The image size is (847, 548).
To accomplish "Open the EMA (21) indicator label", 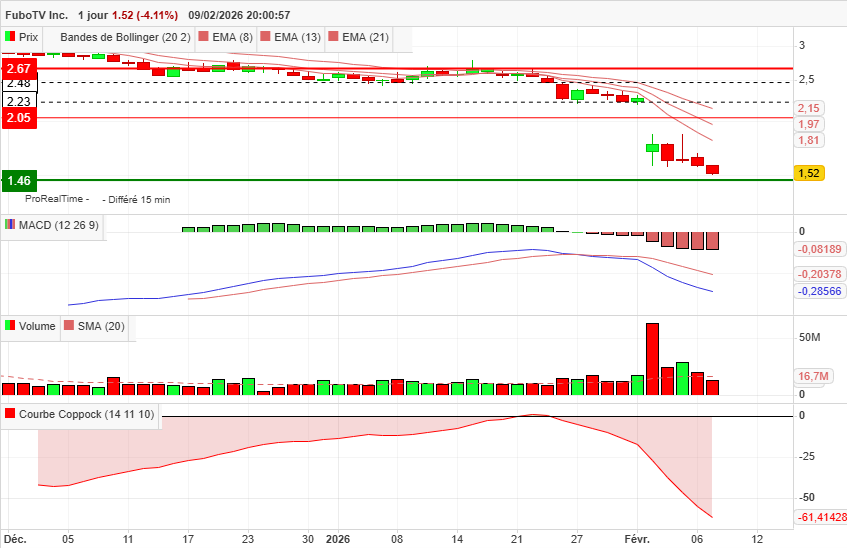I will click(x=365, y=37).
